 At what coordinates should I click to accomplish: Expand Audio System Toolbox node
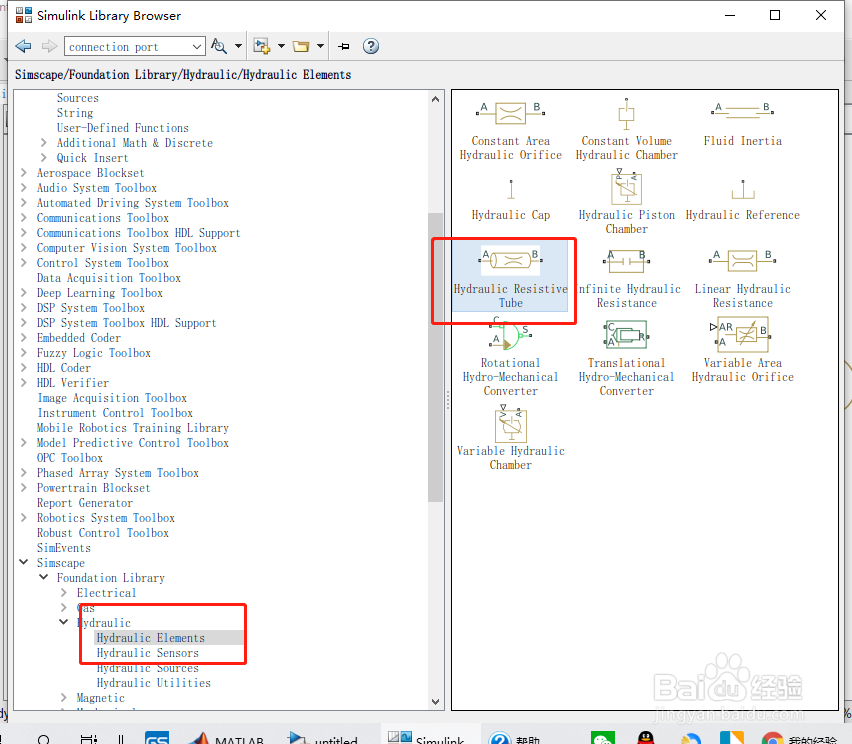(23, 187)
